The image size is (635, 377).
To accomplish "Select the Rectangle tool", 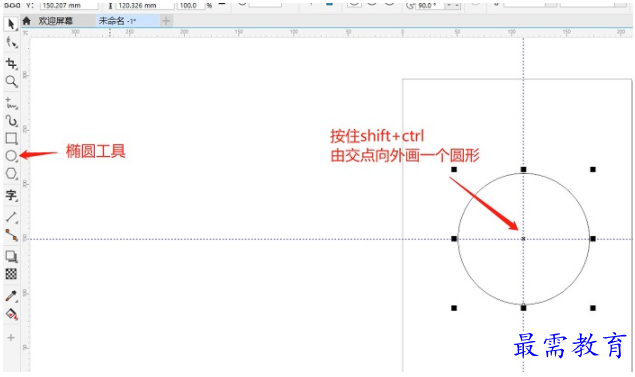I will click(x=11, y=138).
